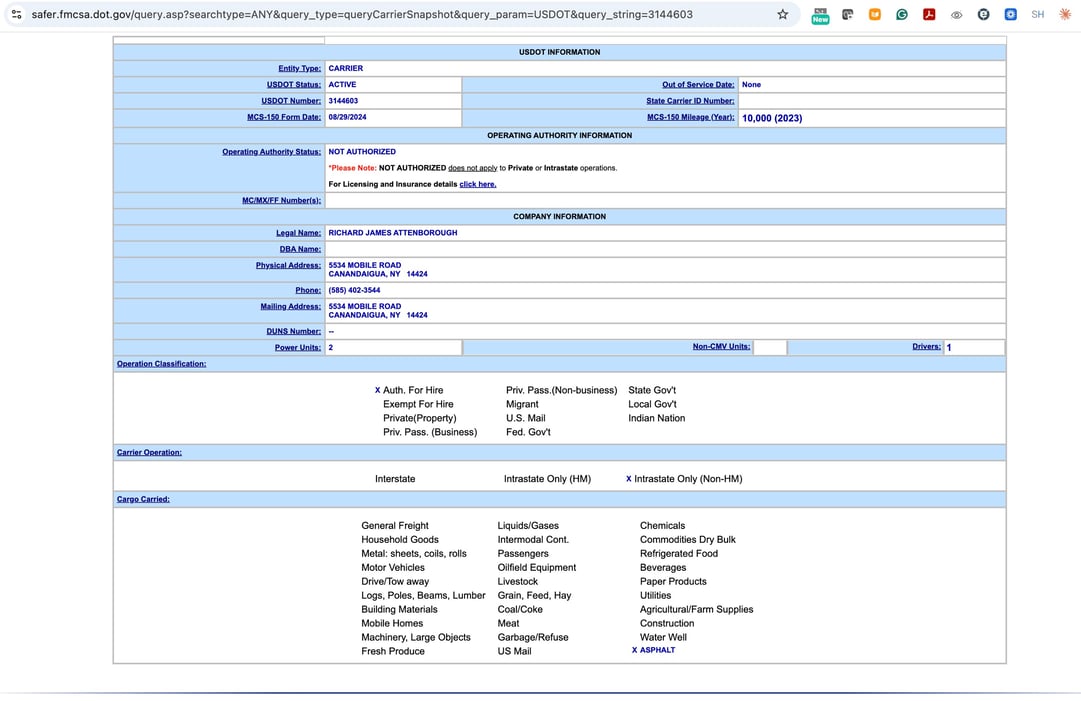This screenshot has height=701, width=1081.
Task: Click the Cargo Carried heading link
Action: click(143, 499)
